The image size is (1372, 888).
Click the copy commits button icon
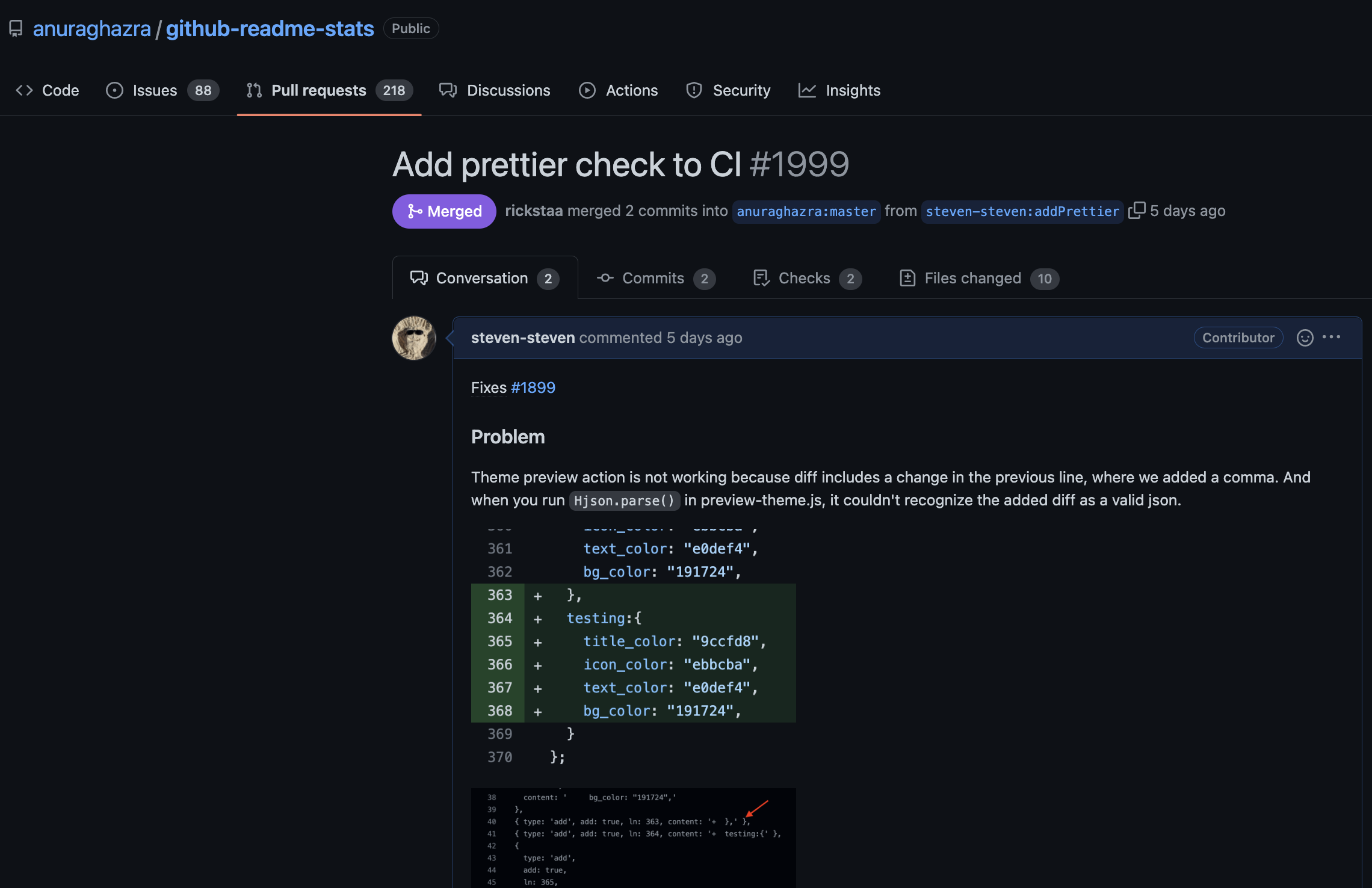tap(1136, 210)
